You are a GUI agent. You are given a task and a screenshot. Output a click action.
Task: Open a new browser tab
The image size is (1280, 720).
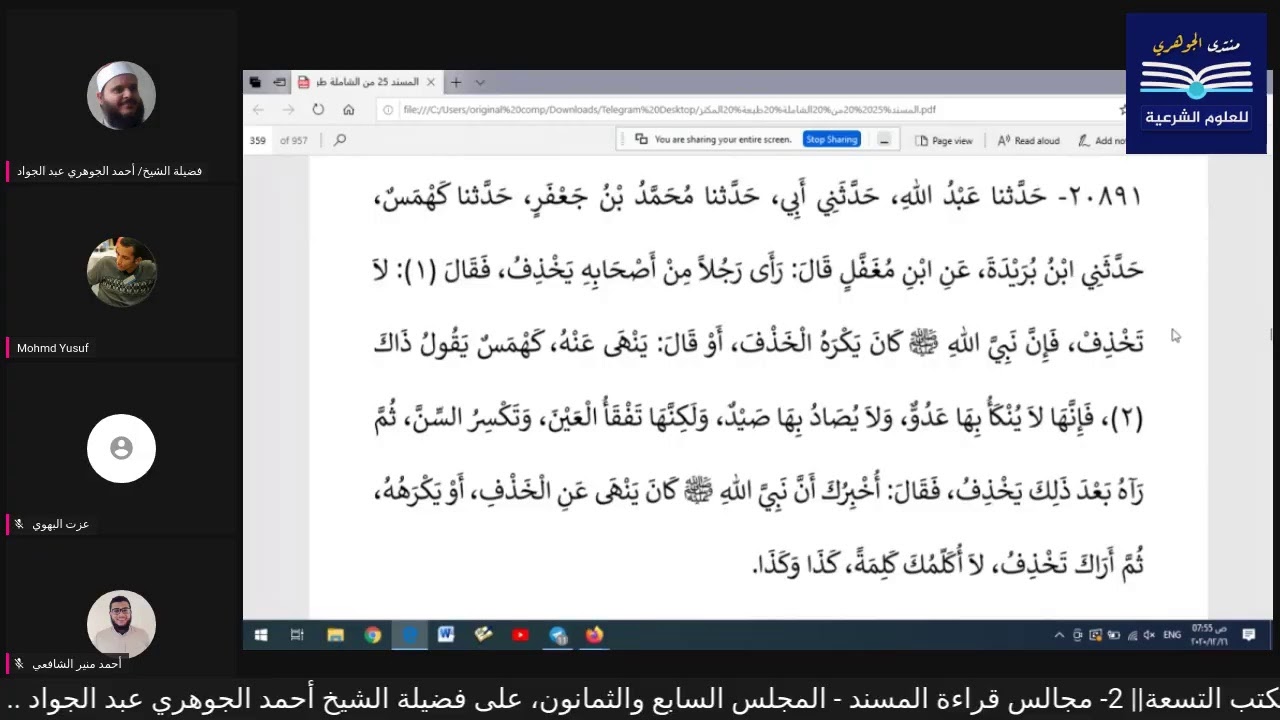pyautogui.click(x=456, y=82)
